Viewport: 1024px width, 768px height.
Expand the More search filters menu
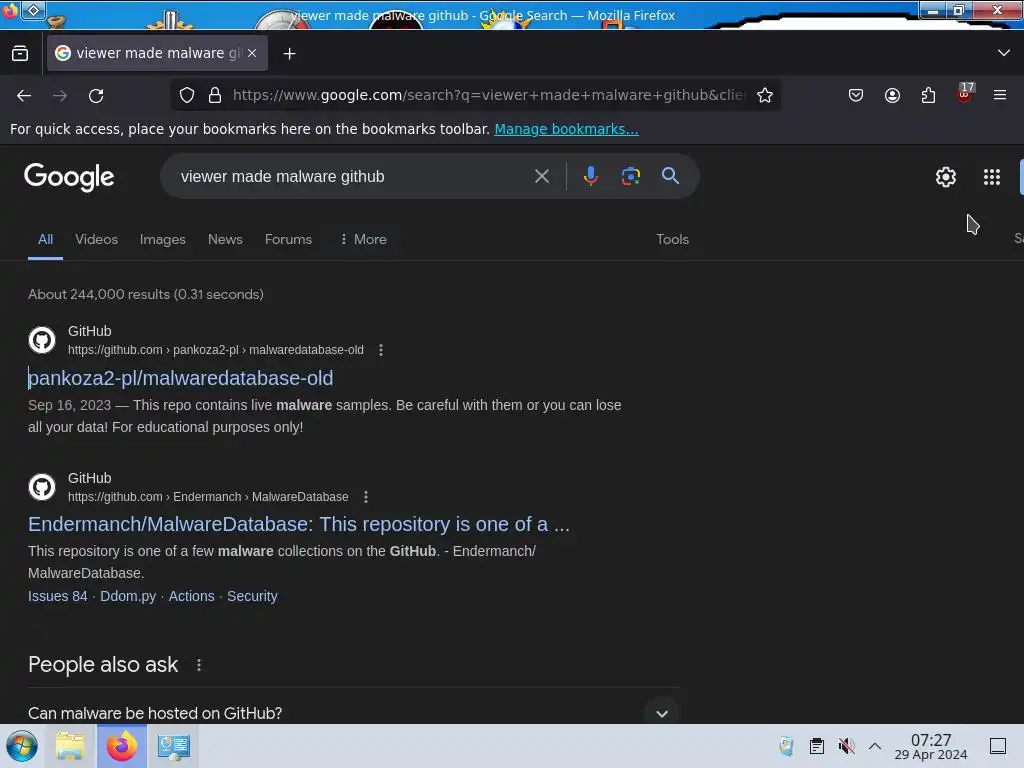click(x=363, y=240)
